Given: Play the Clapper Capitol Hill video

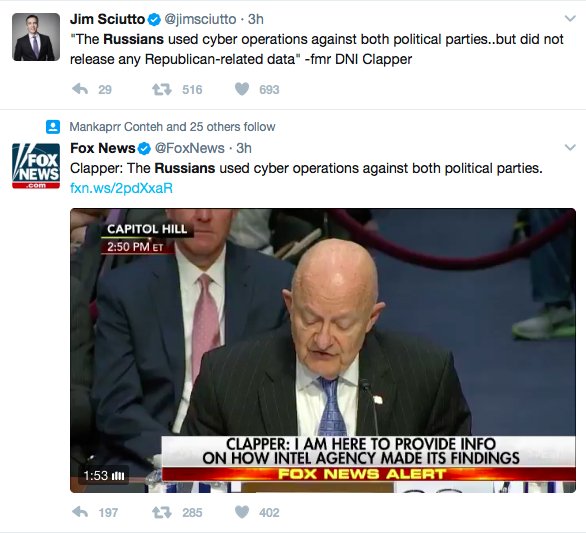Looking at the screenshot, I should point(323,350).
